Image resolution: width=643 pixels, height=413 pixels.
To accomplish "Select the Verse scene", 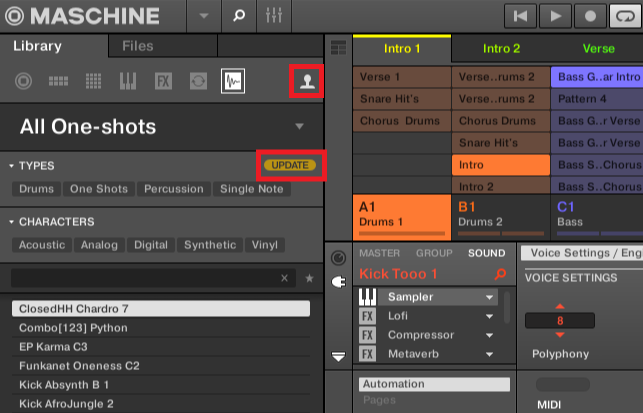I will (x=598, y=48).
